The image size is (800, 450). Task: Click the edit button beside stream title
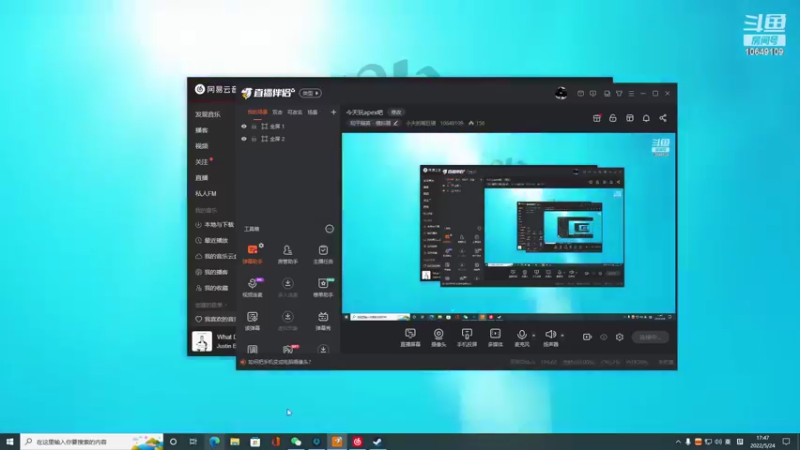396,112
